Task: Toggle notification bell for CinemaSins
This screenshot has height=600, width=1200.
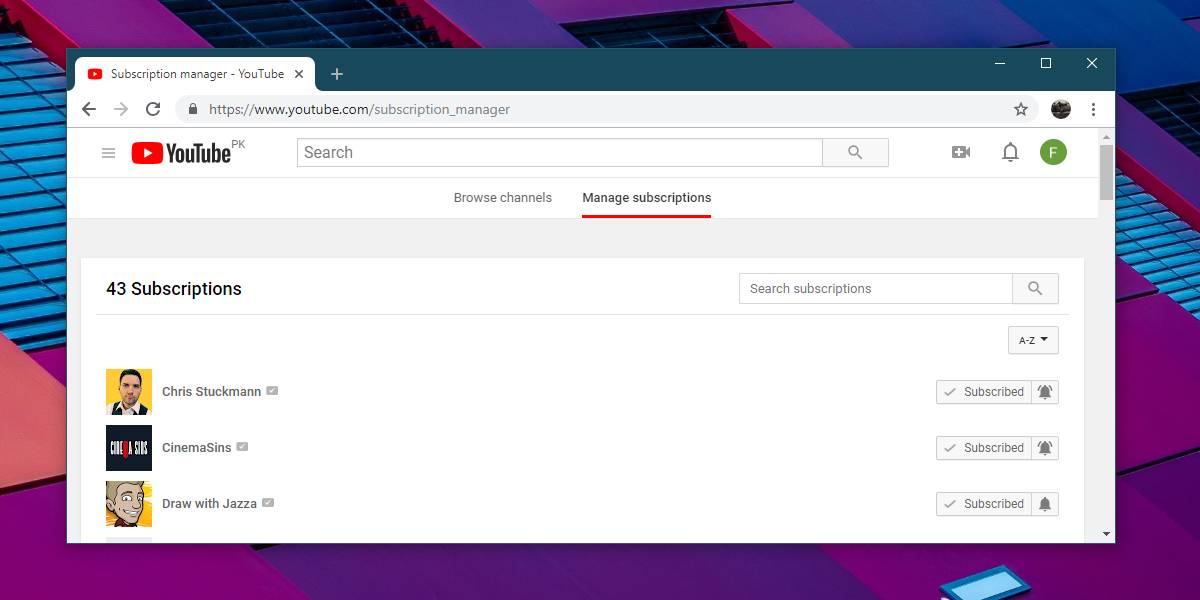Action: coord(1045,448)
